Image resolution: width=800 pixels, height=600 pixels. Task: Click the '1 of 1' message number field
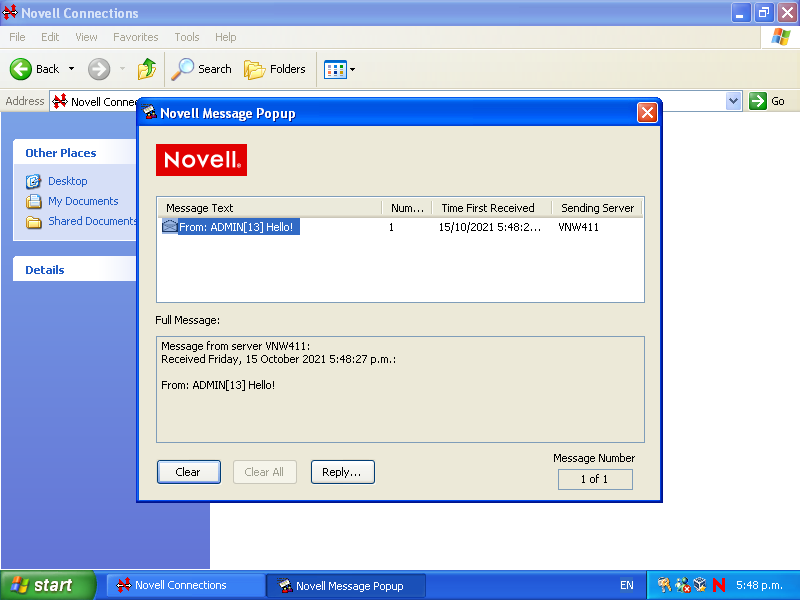tap(595, 479)
